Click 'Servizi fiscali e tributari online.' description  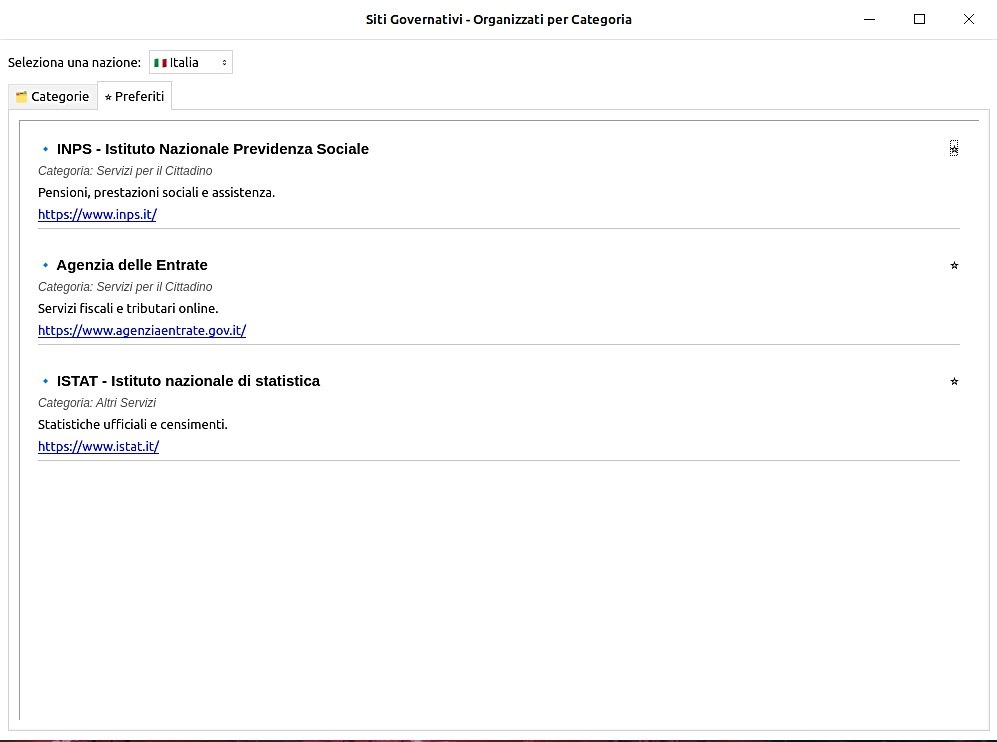pos(128,309)
